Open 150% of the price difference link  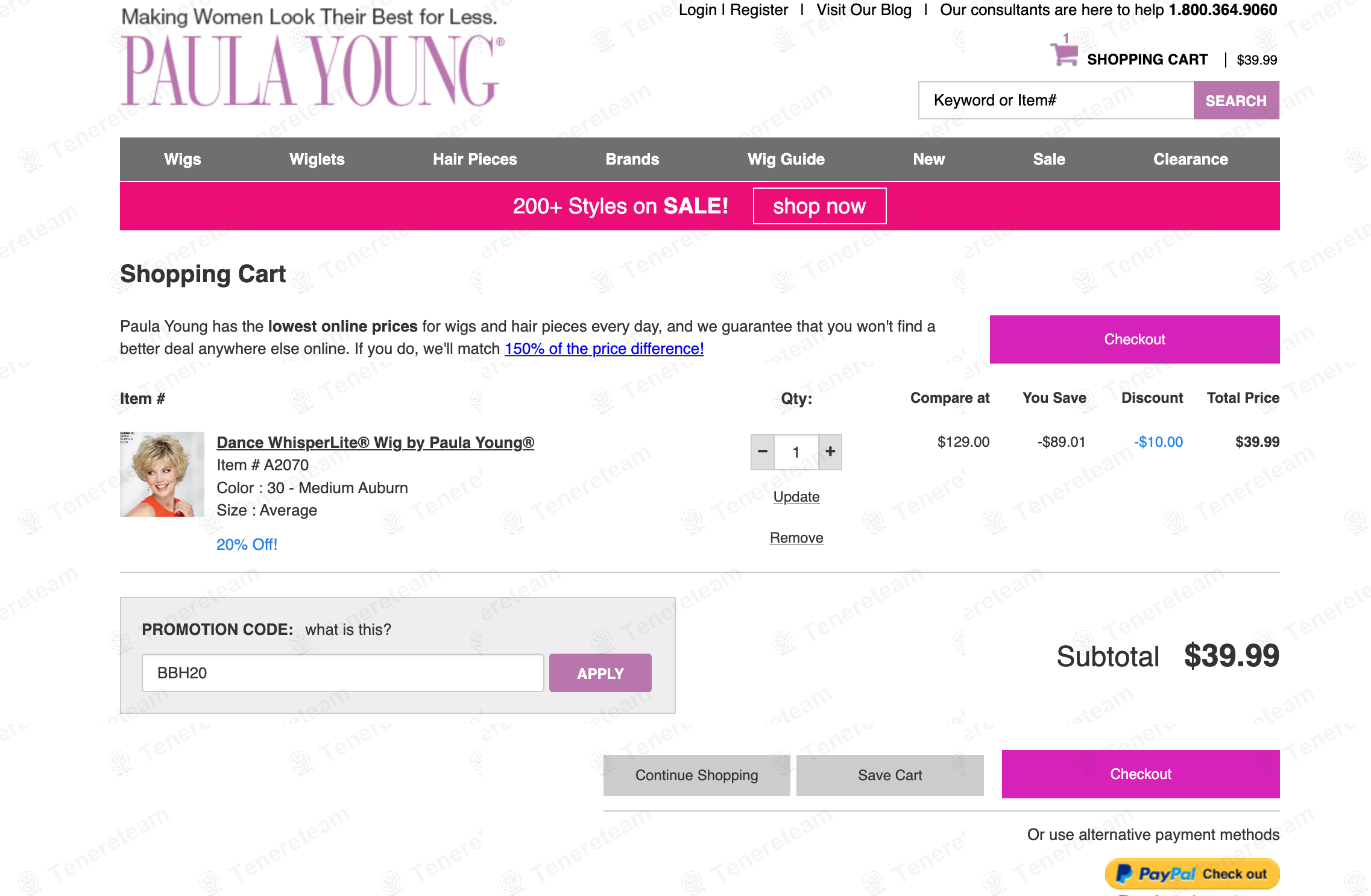(x=604, y=349)
